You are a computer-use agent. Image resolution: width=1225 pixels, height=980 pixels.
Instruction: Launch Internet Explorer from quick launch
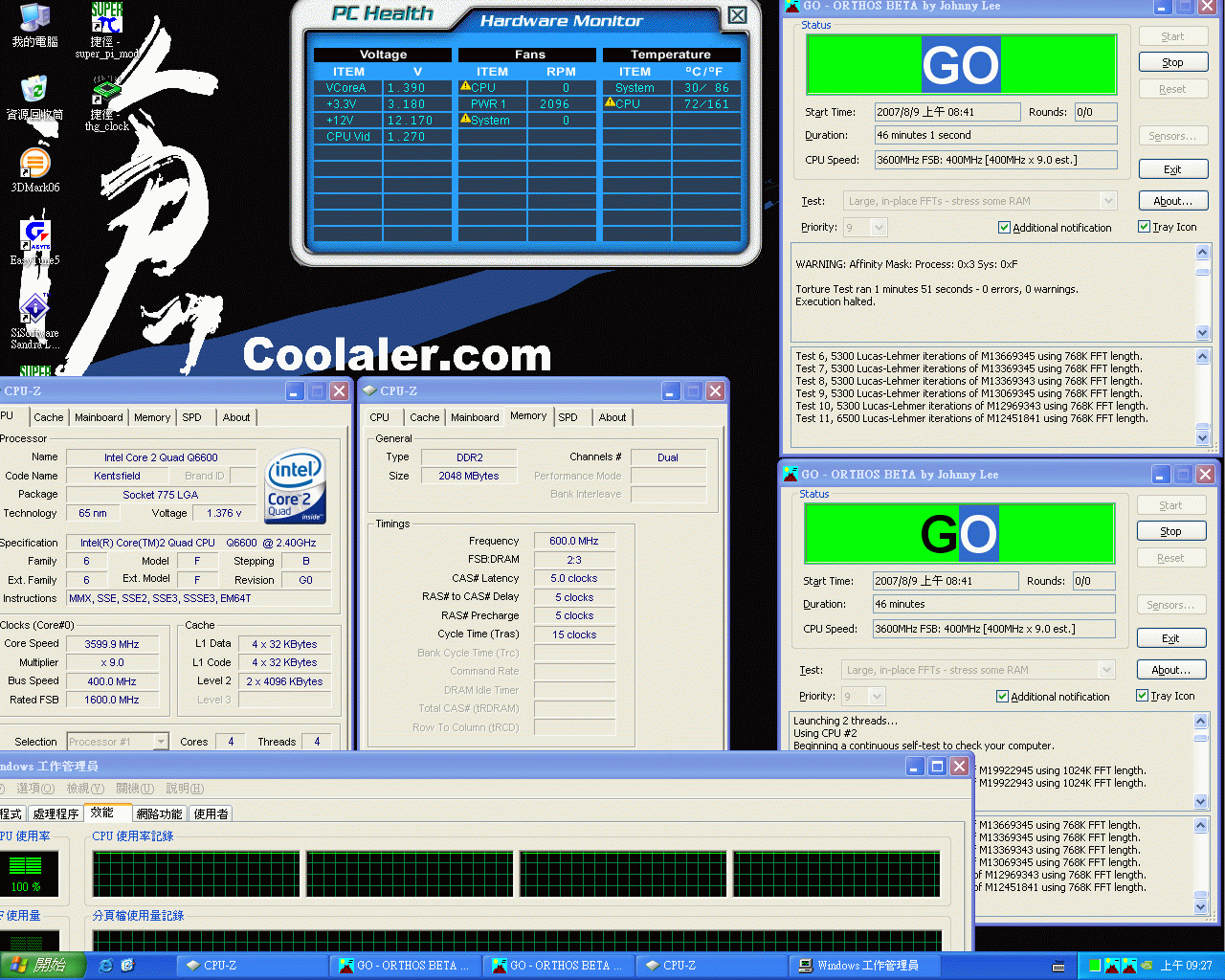(106, 966)
